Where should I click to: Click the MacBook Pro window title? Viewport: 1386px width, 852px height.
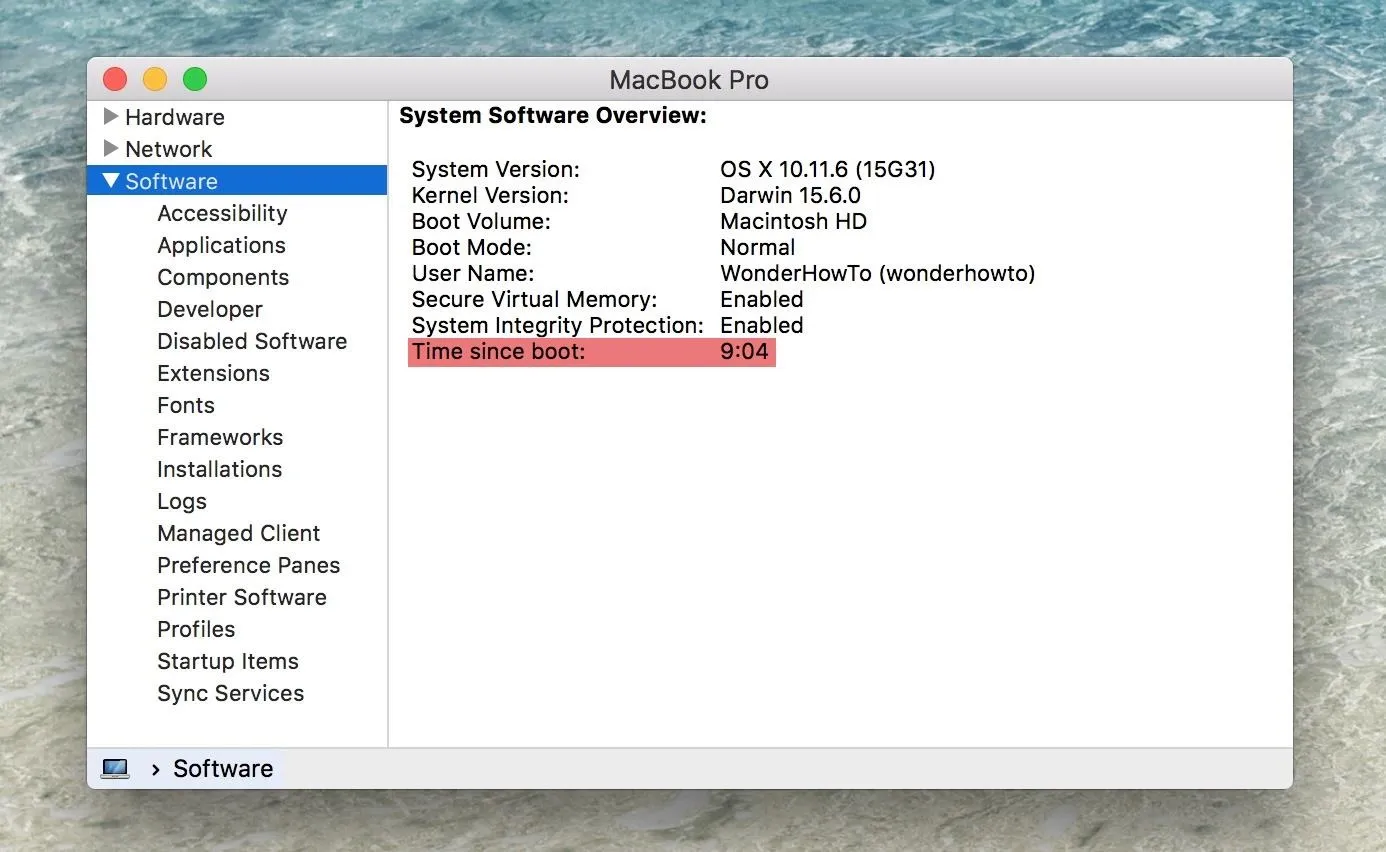(689, 80)
